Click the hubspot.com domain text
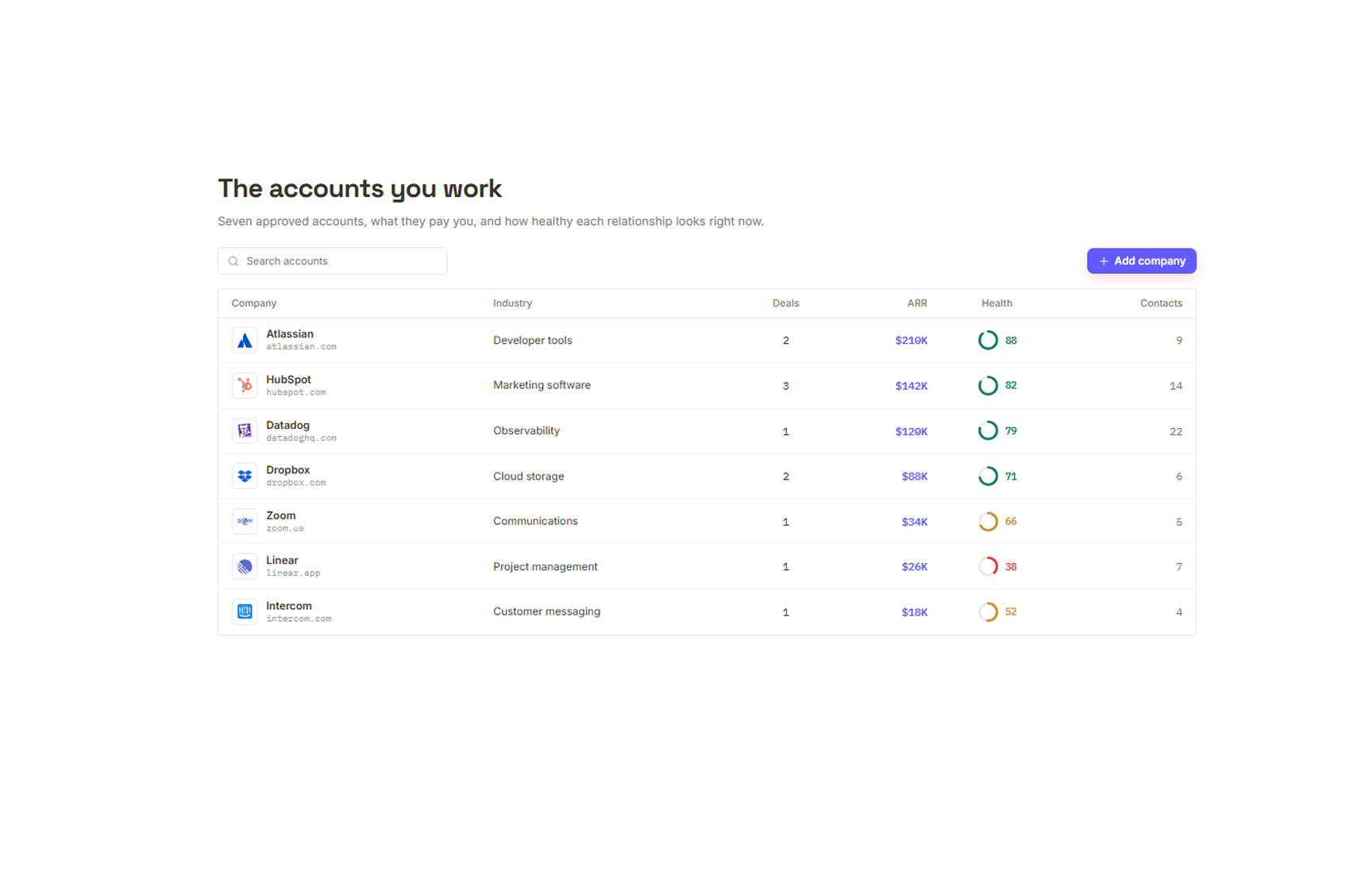This screenshot has width=1372, height=887. pos(295,392)
